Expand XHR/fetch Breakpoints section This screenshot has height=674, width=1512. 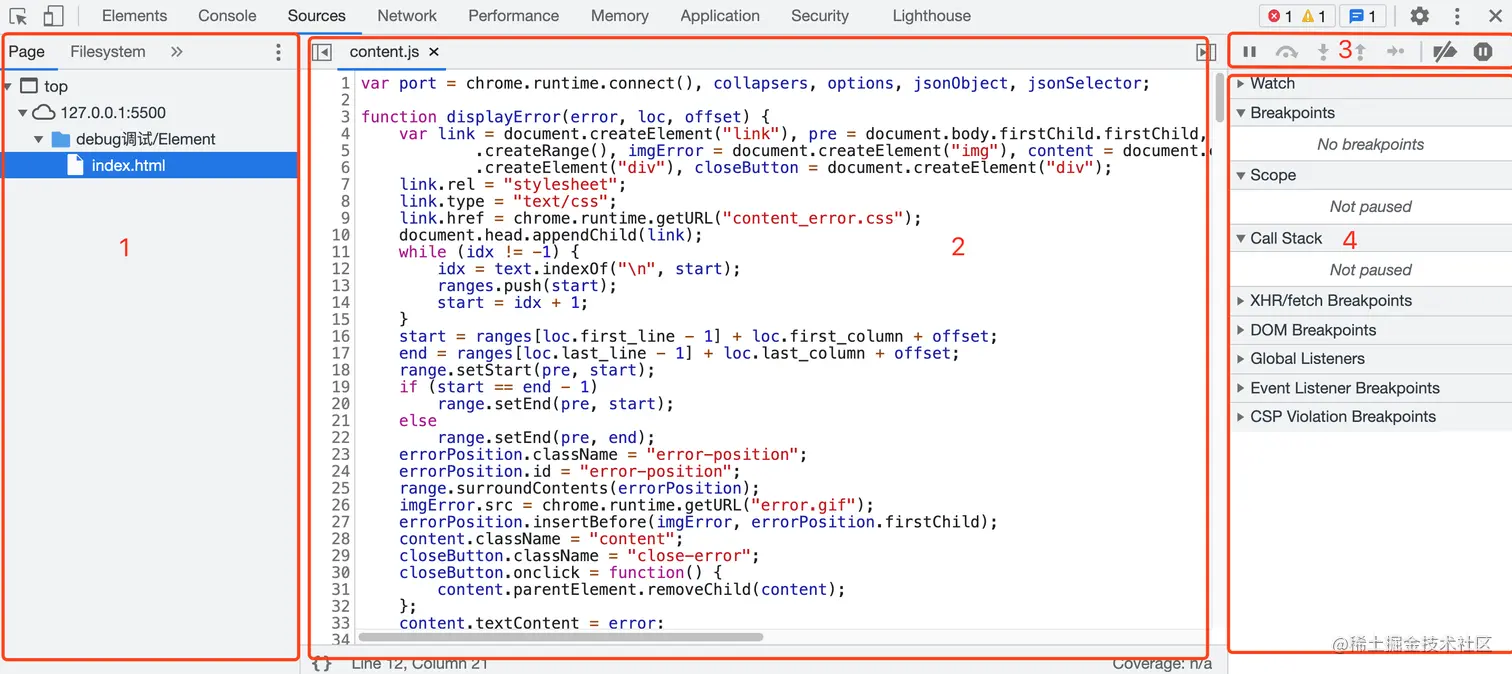pyautogui.click(x=1241, y=301)
